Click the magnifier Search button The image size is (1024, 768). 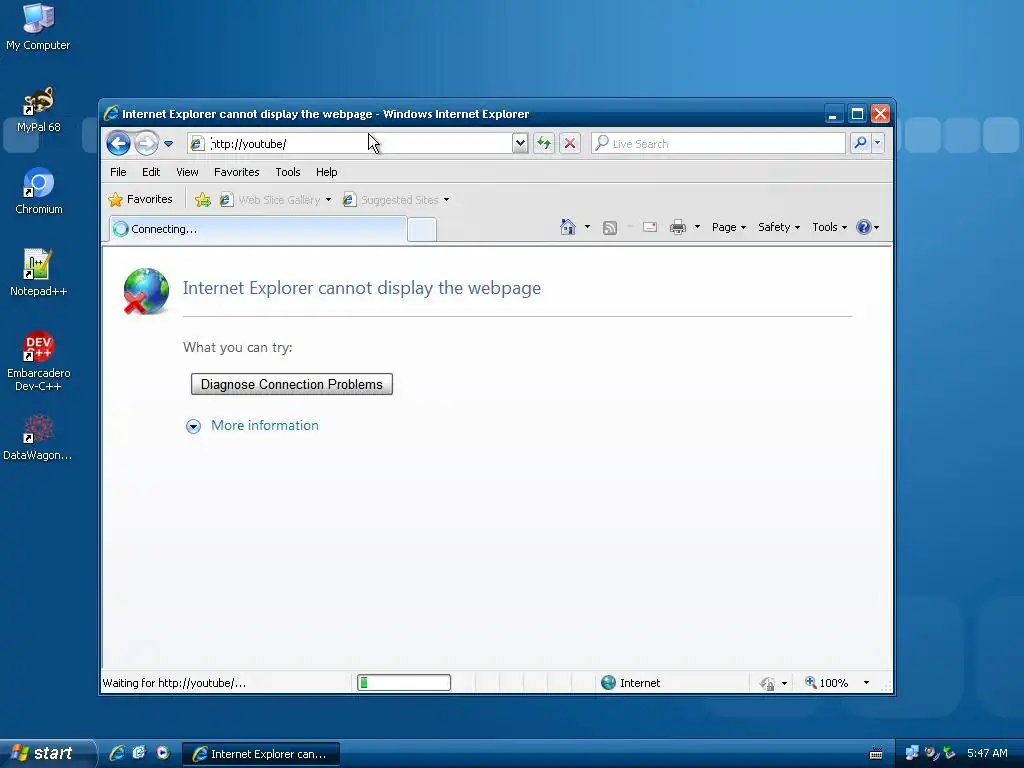click(x=860, y=143)
